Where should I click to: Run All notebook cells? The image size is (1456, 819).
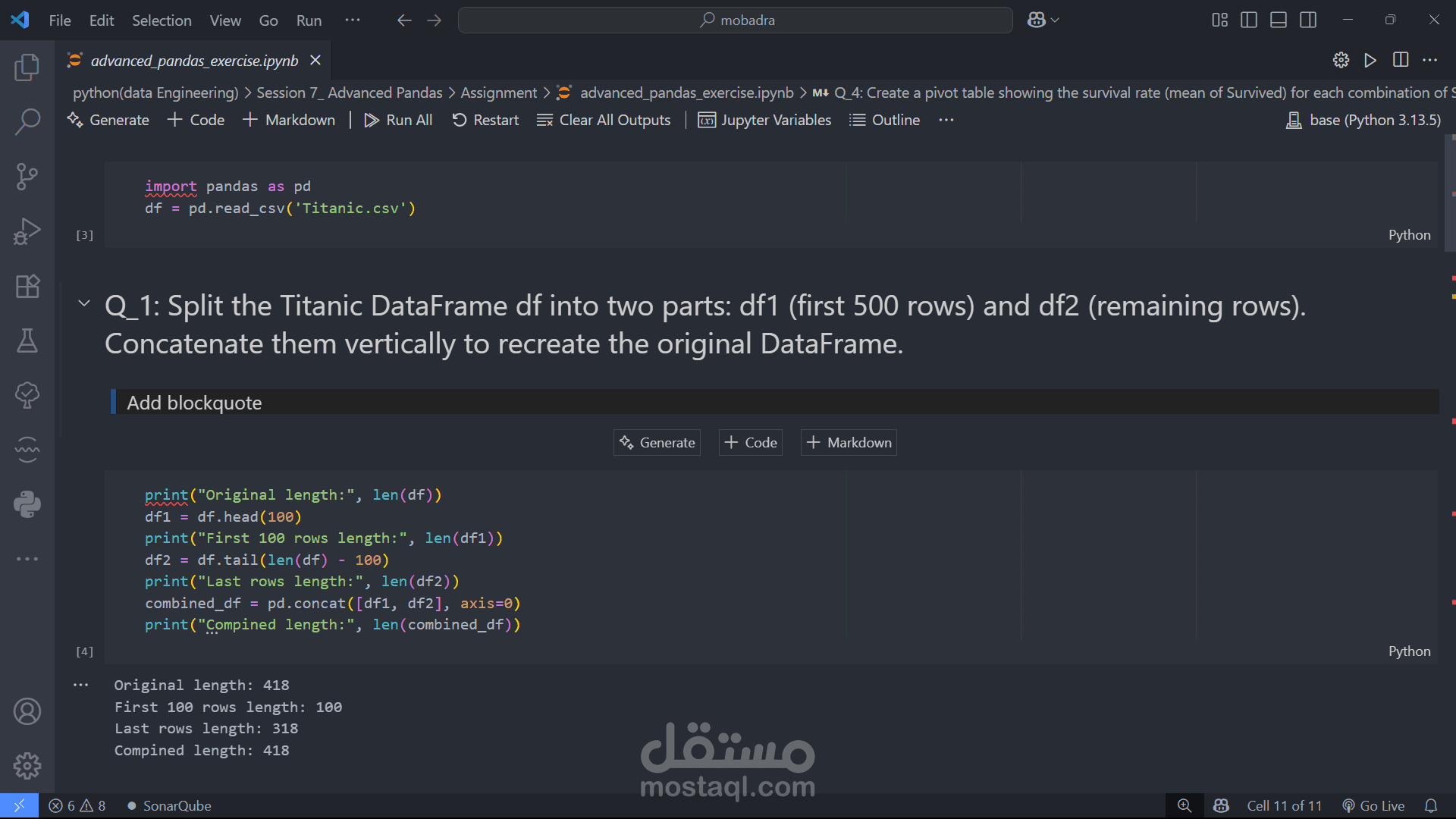(x=398, y=120)
